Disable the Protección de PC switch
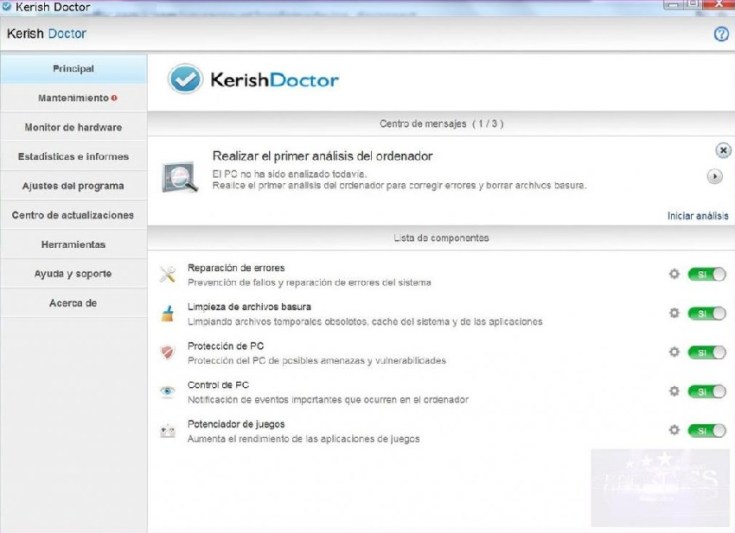The width and height of the screenshot is (735, 533). [707, 353]
